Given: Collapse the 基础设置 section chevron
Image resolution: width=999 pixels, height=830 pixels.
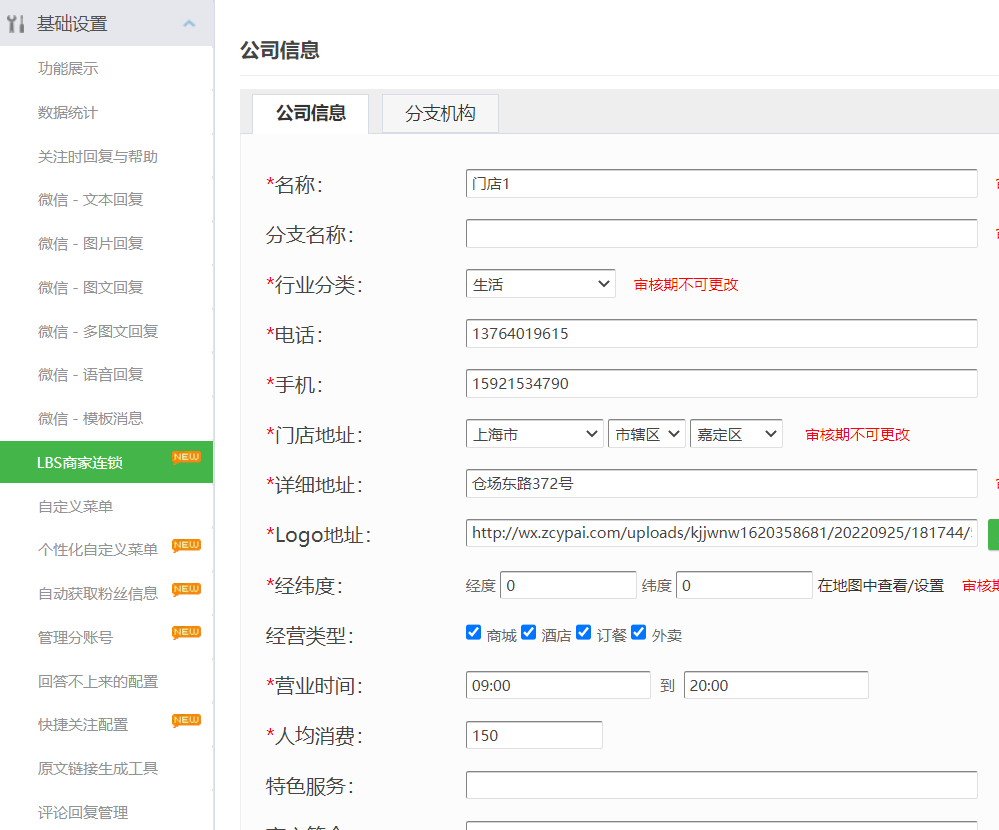Looking at the screenshot, I should (x=189, y=24).
